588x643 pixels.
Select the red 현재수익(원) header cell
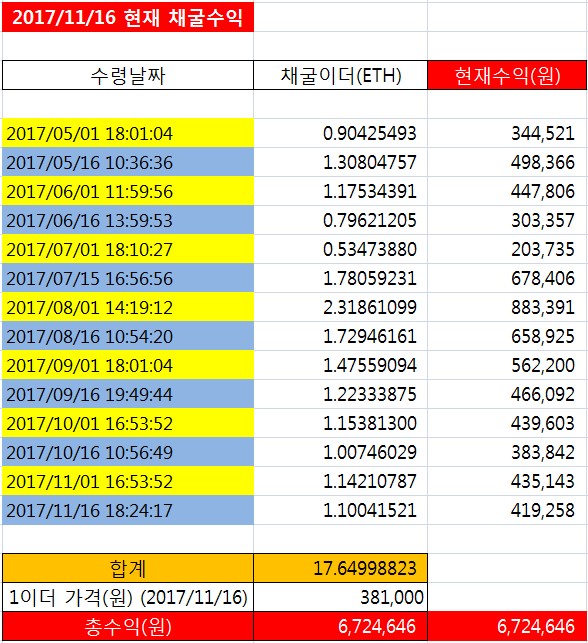click(507, 75)
